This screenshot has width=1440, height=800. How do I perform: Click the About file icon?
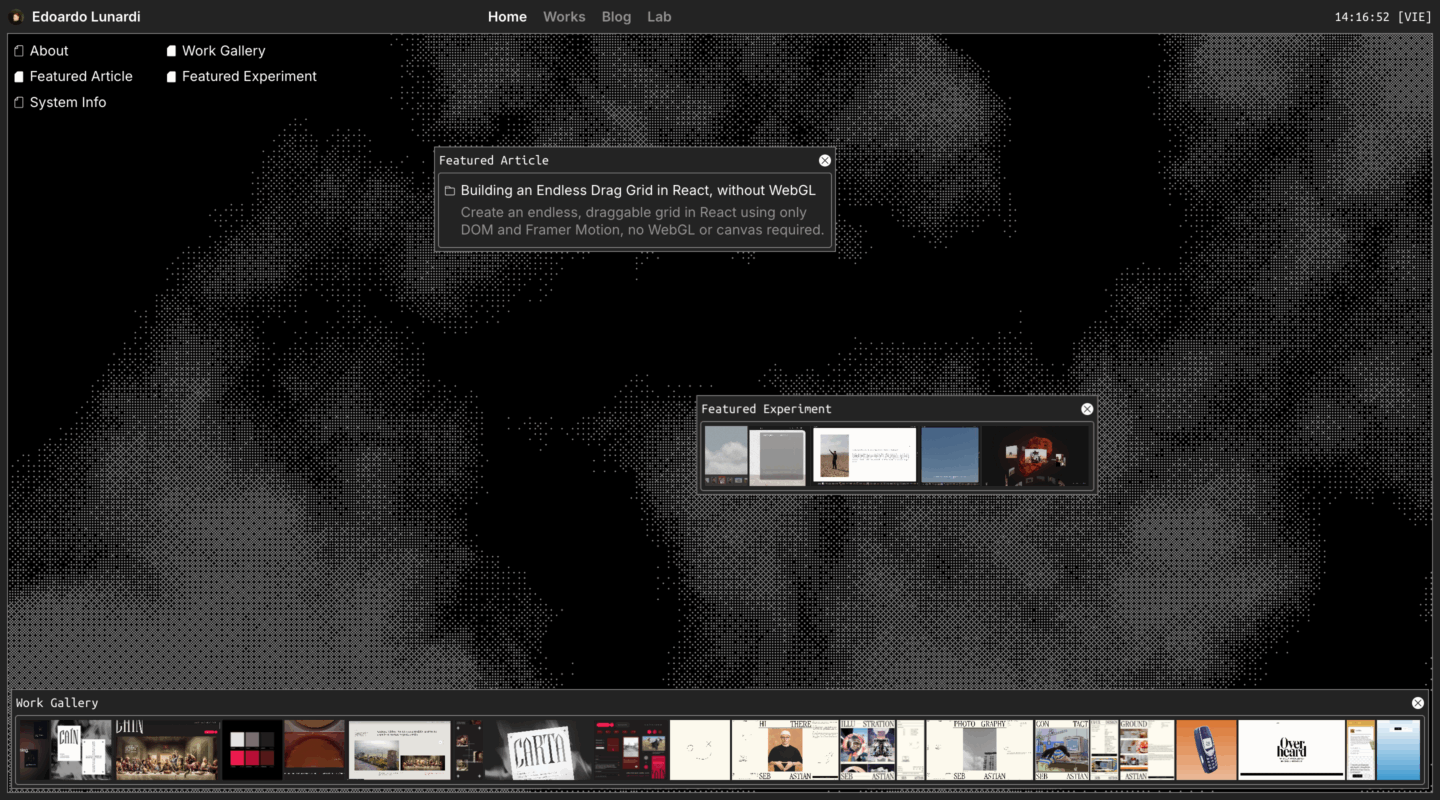[19, 51]
